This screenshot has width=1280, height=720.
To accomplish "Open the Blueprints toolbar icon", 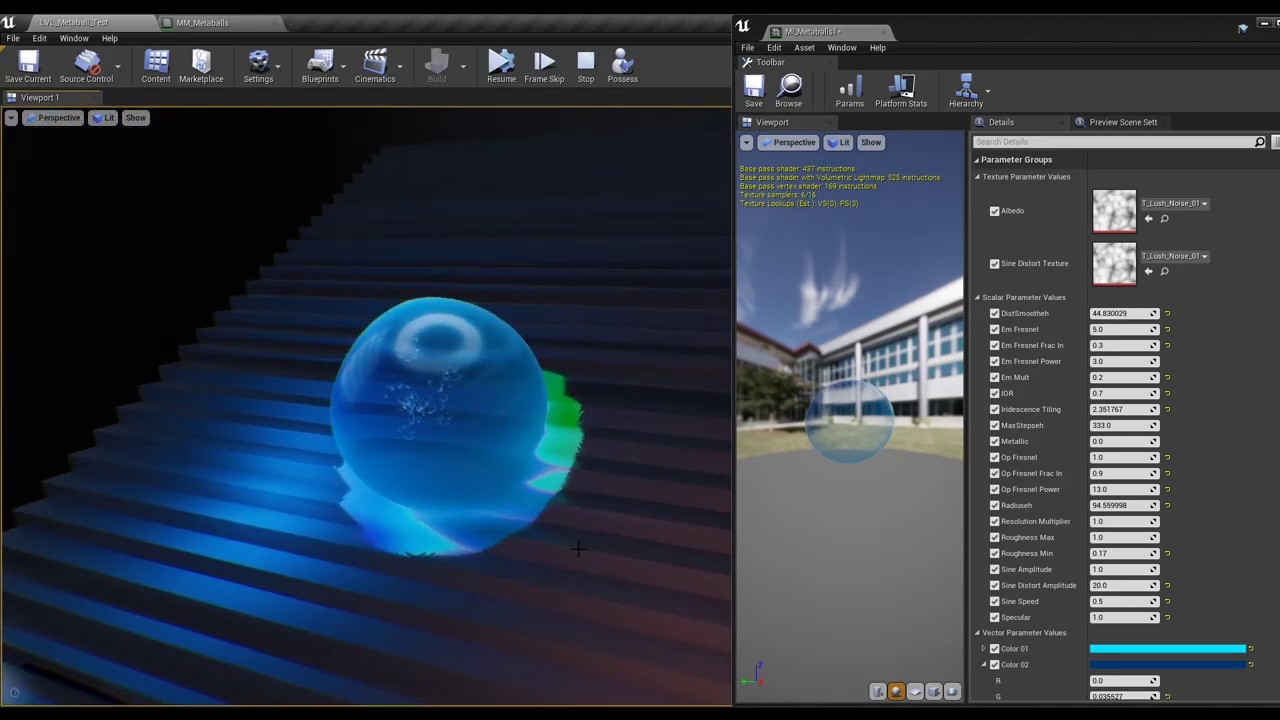I will tap(320, 67).
